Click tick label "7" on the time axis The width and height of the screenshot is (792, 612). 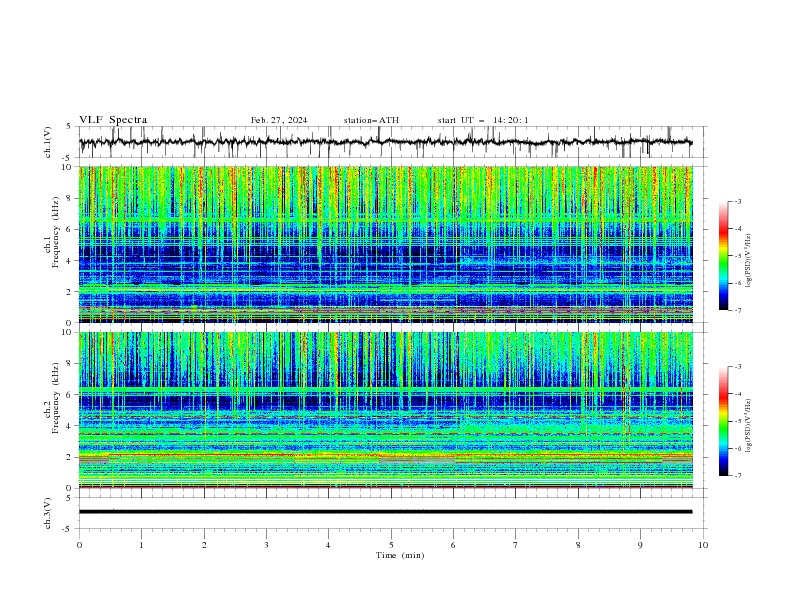coord(516,545)
